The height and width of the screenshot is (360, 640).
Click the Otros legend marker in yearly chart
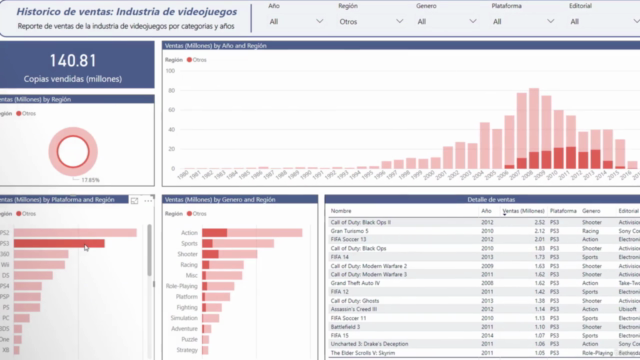click(189, 60)
